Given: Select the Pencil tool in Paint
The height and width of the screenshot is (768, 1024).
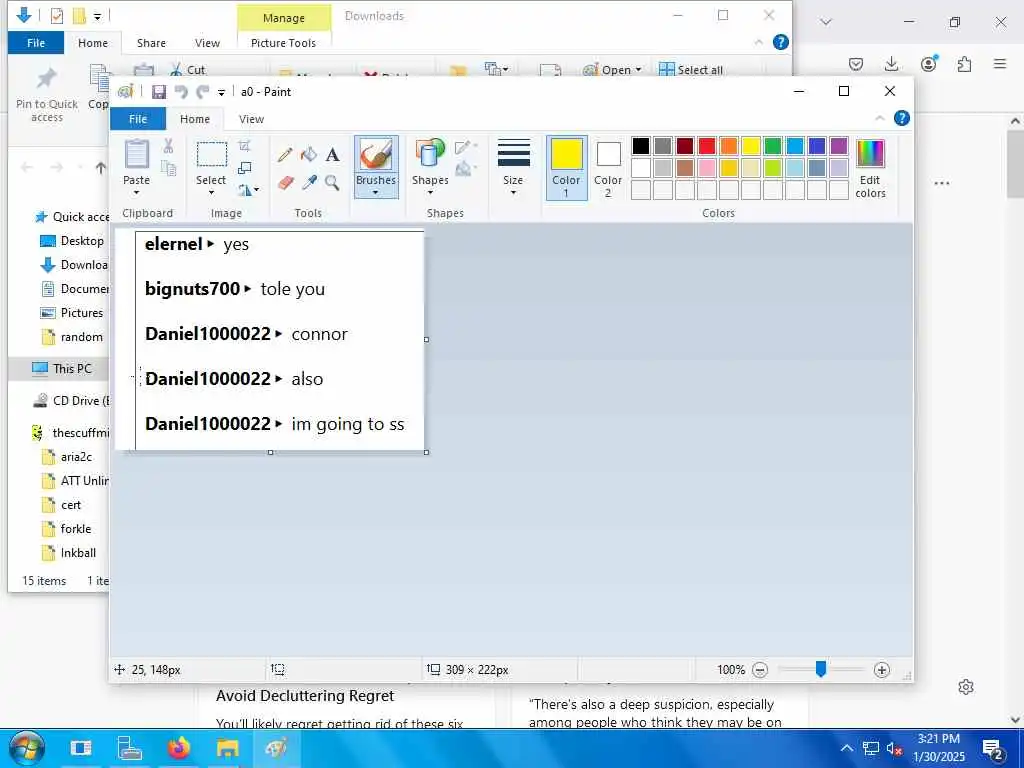Looking at the screenshot, I should click(285, 155).
